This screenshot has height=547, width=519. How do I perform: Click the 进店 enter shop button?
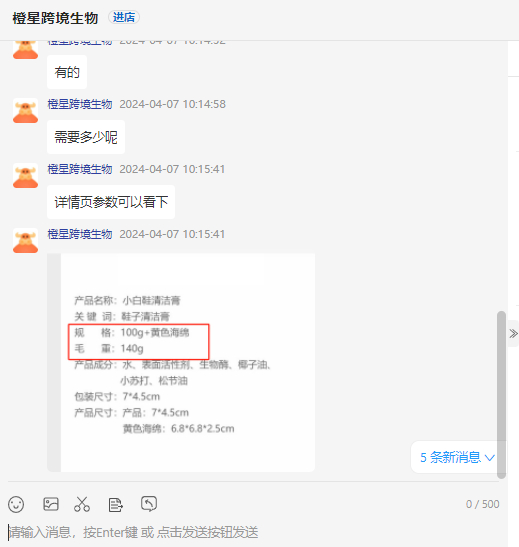[124, 17]
